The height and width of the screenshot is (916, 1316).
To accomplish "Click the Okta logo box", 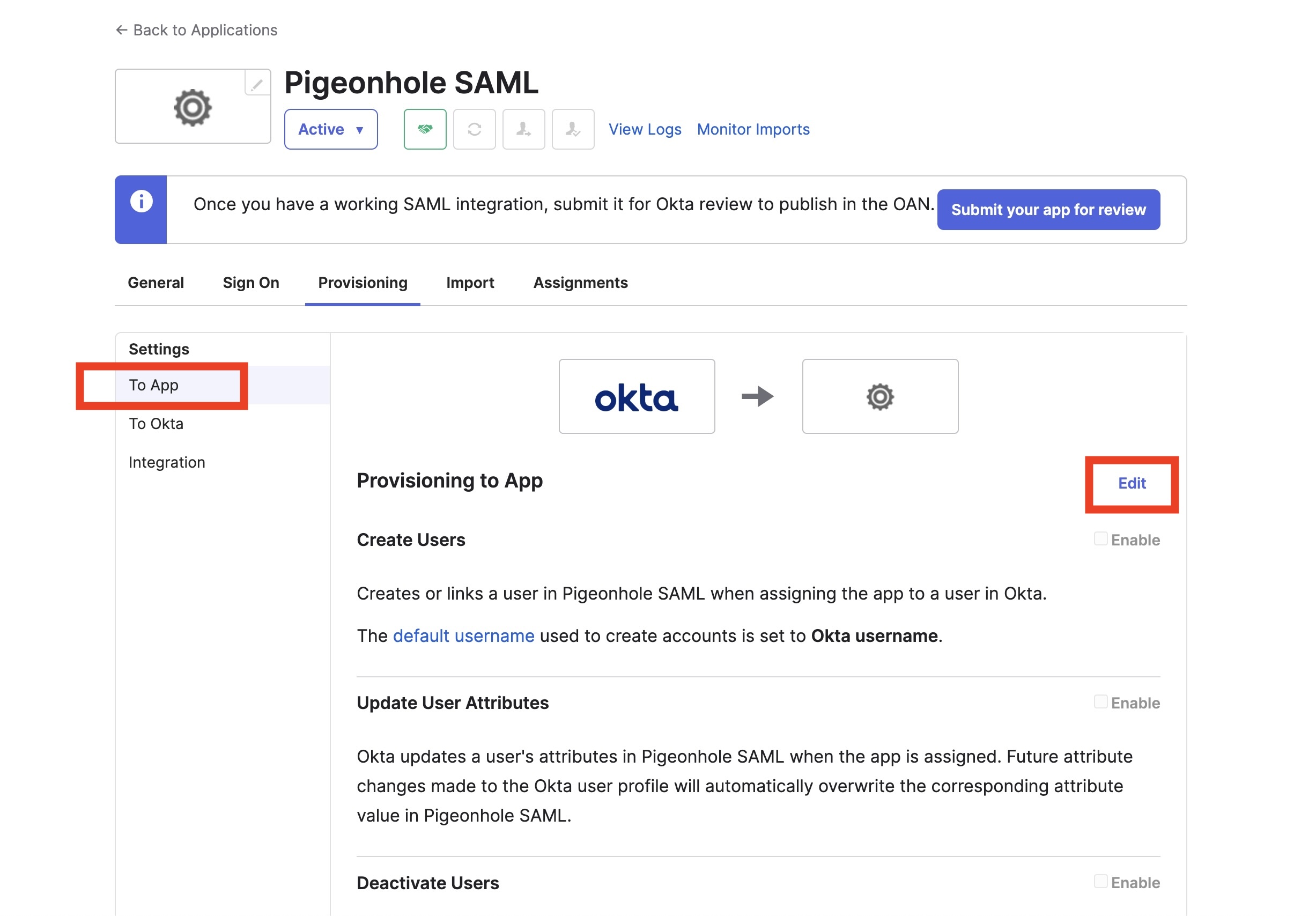I will pos(636,396).
